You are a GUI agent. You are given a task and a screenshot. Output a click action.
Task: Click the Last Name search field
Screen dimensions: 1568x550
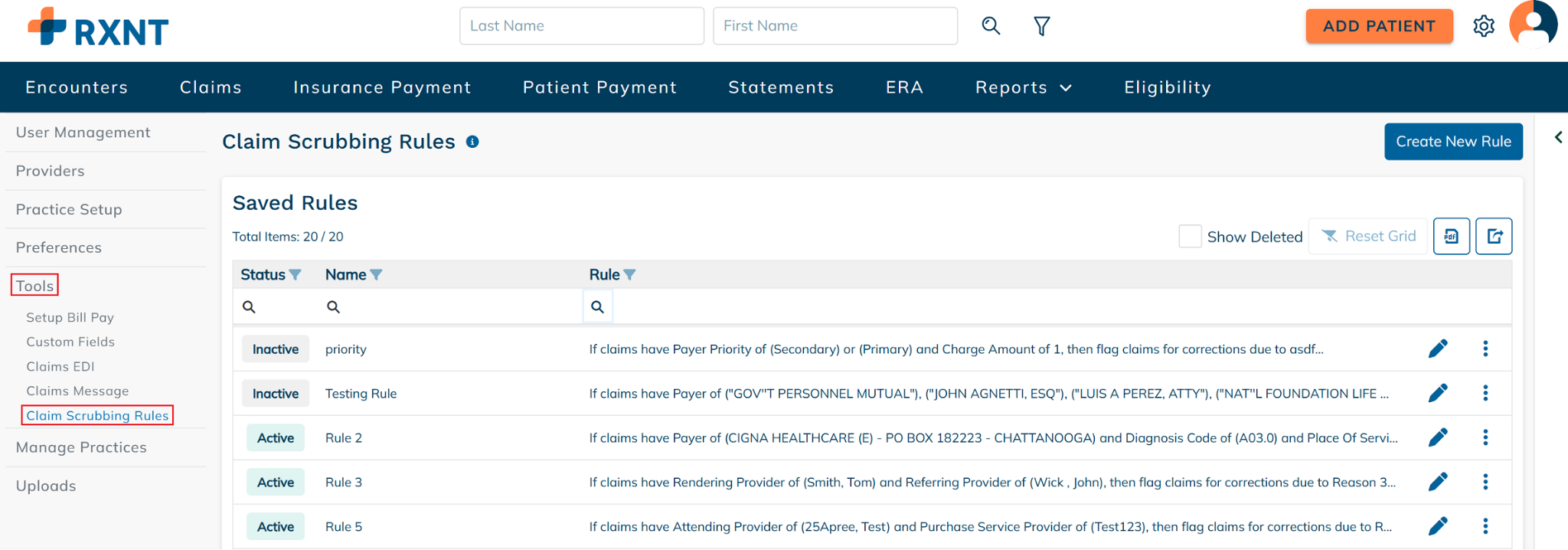pos(581,26)
